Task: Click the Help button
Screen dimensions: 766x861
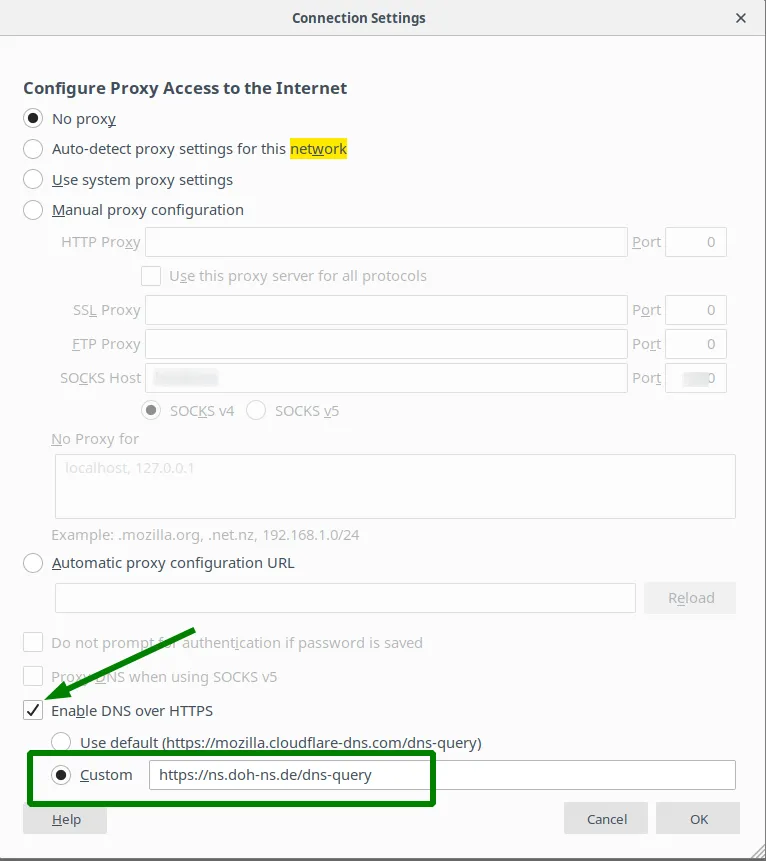Action: click(x=65, y=819)
